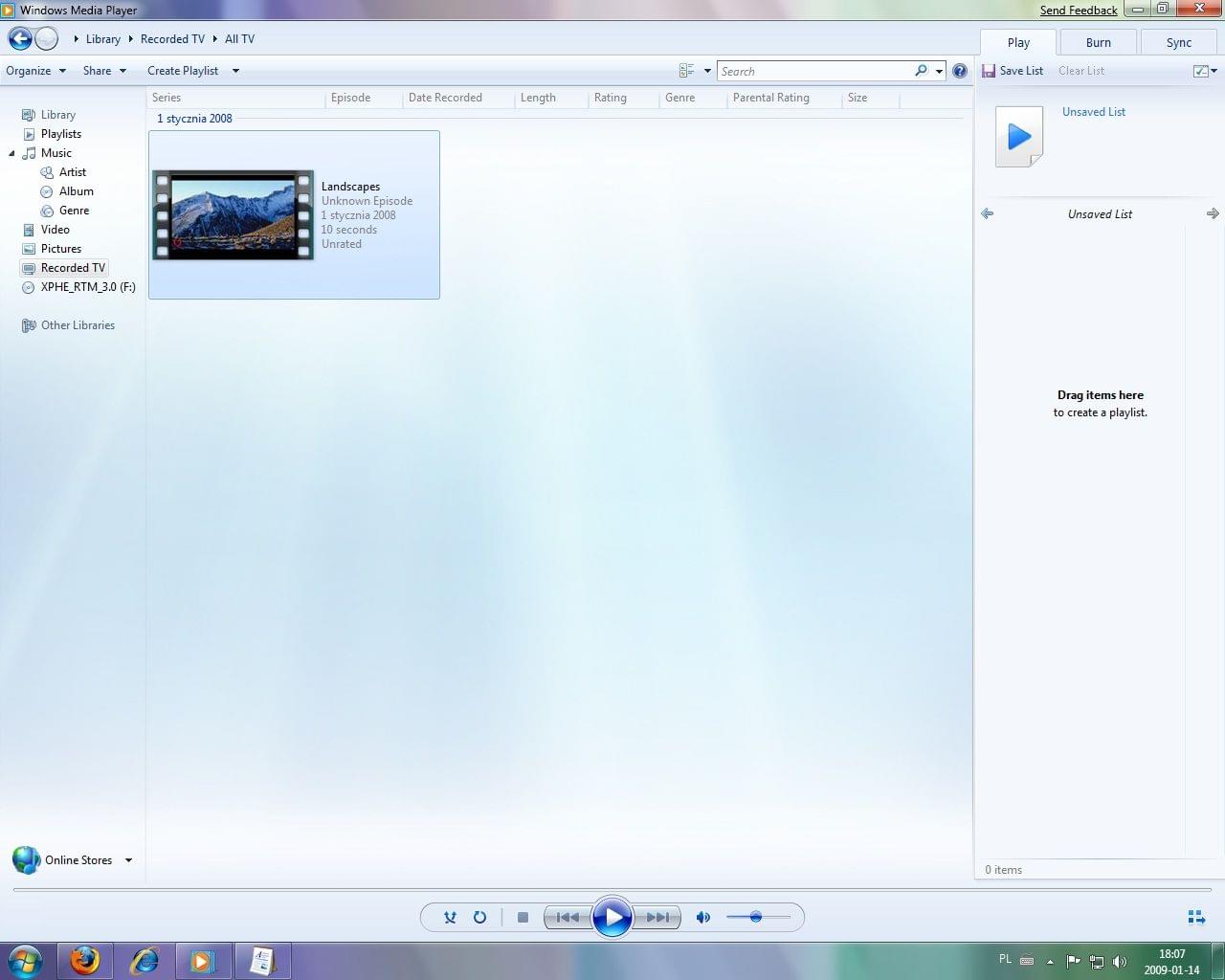Sort by Parental Rating column header
The width and height of the screenshot is (1225, 980).
pyautogui.click(x=784, y=98)
